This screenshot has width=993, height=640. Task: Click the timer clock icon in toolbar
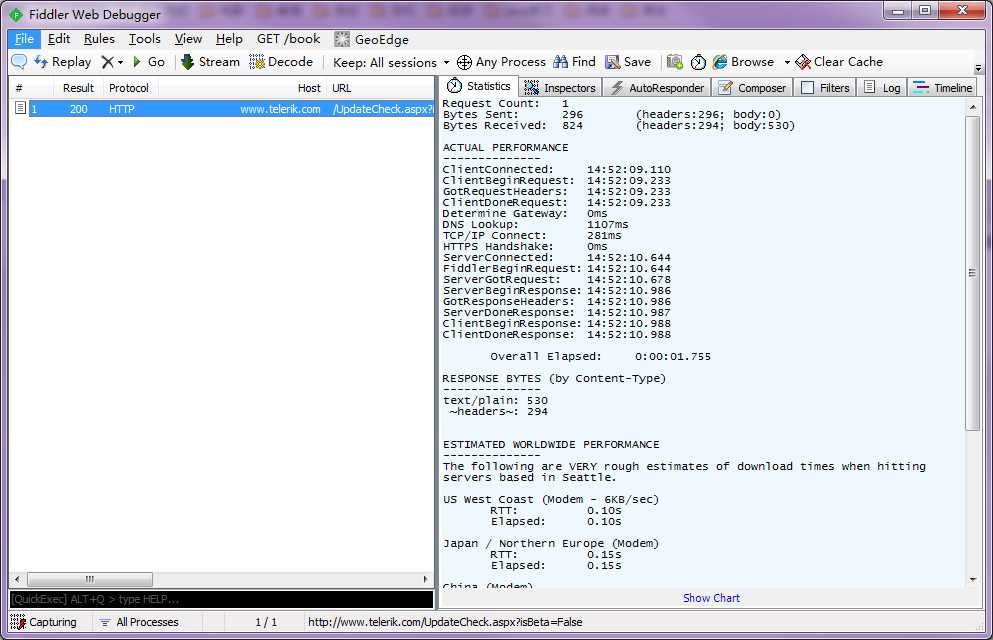tap(698, 62)
